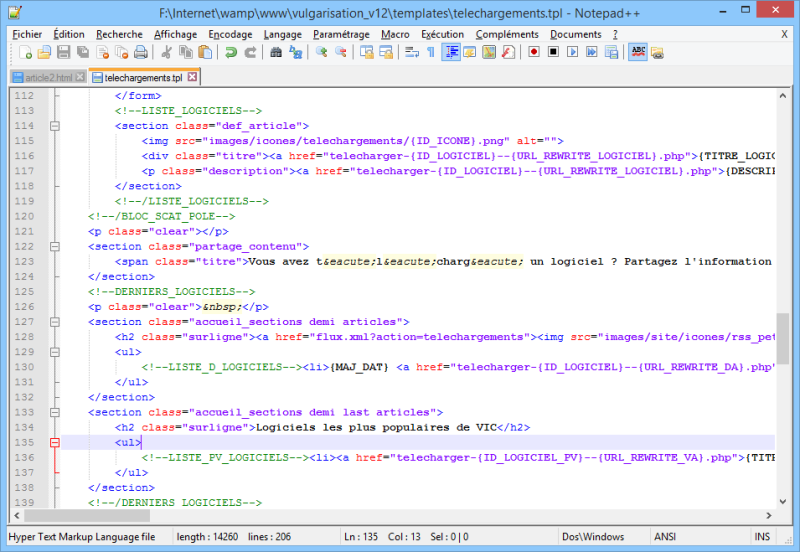Open a file with the folder icon
Viewport: 800px width, 552px height.
[44, 52]
